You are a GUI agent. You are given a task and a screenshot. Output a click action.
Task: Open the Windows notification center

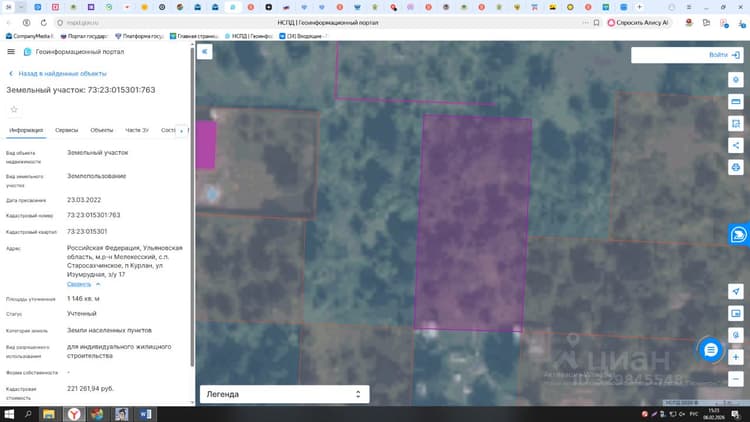coord(736,414)
